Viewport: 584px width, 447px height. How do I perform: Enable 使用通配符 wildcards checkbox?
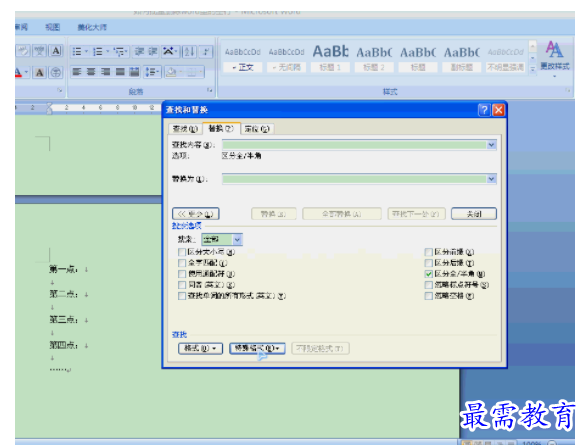tap(182, 274)
